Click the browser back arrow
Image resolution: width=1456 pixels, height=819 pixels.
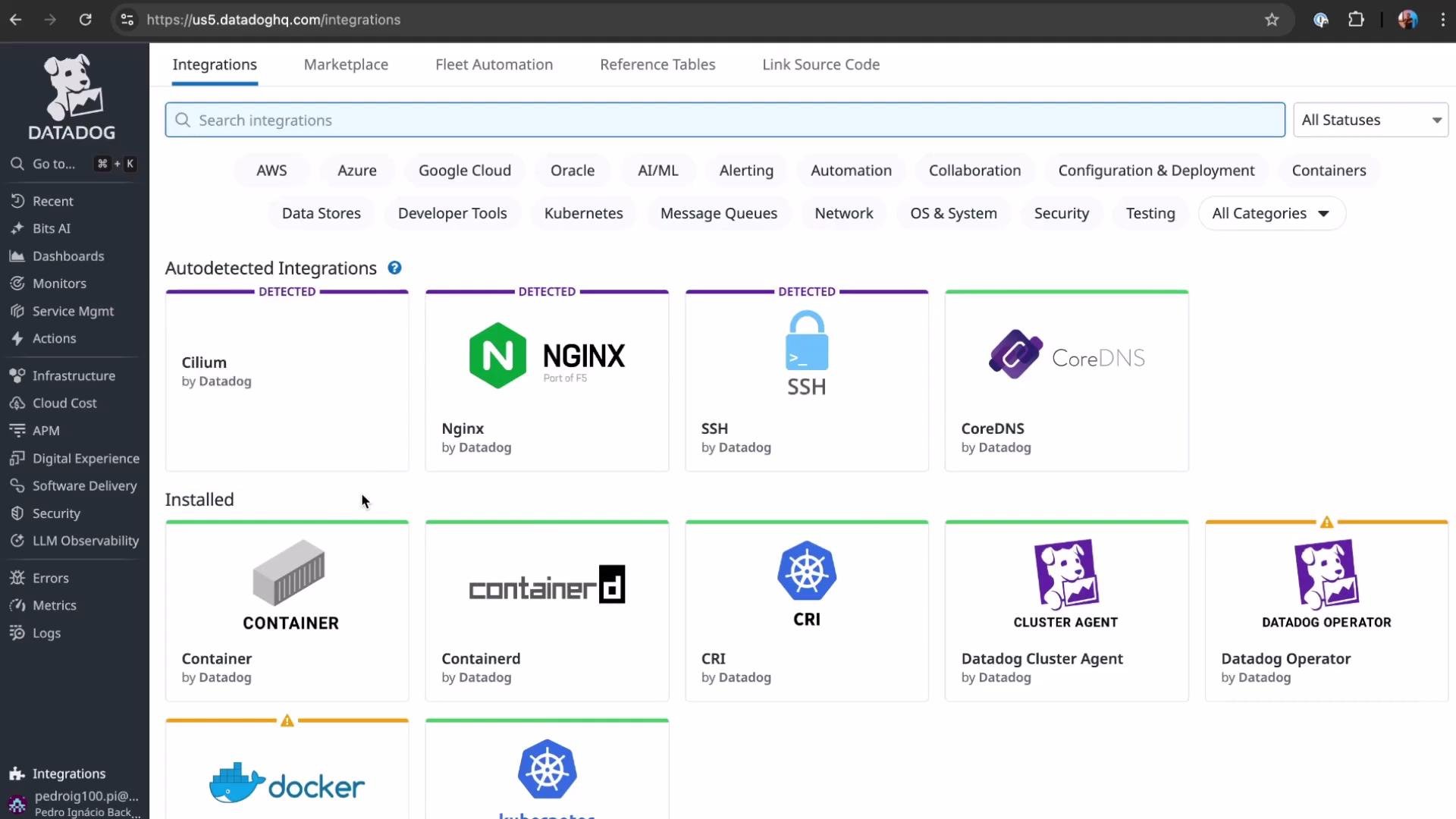coord(16,20)
